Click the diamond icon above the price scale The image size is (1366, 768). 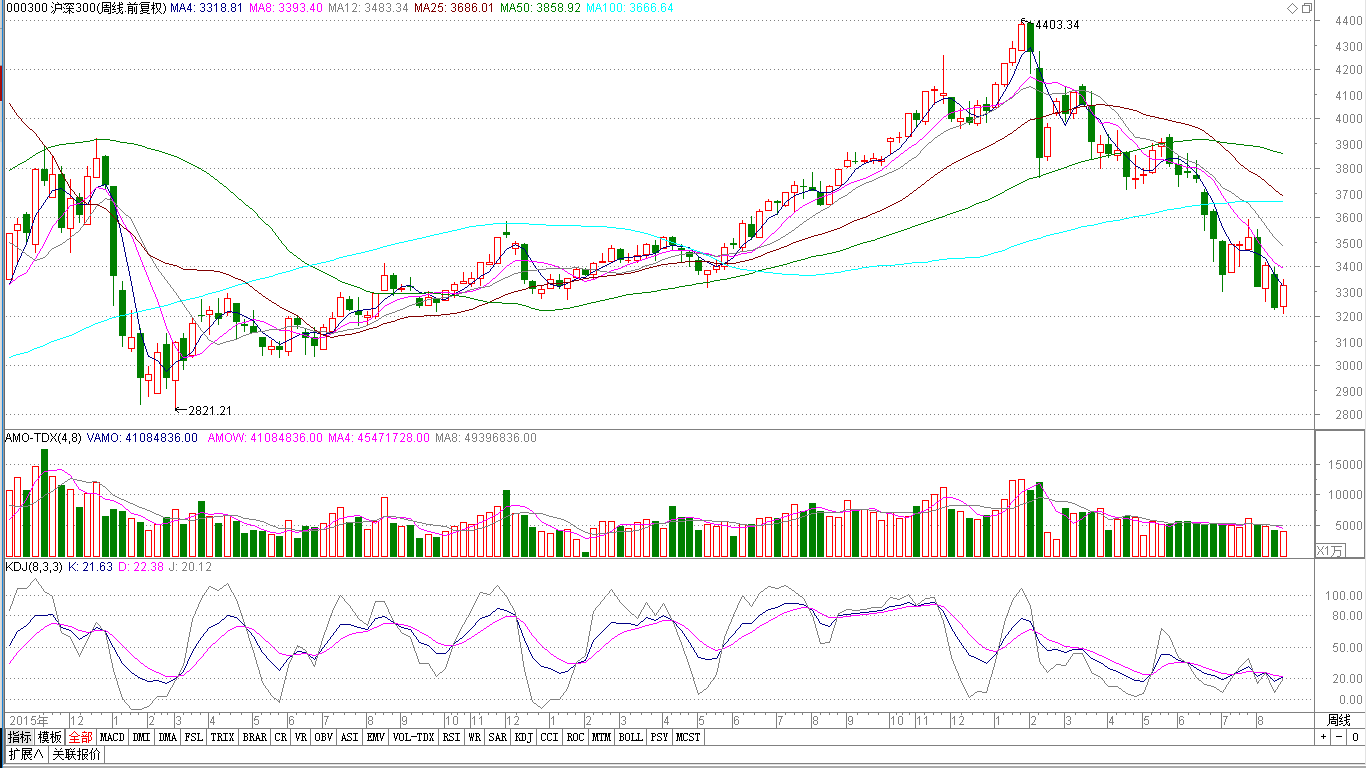[1292, 7]
